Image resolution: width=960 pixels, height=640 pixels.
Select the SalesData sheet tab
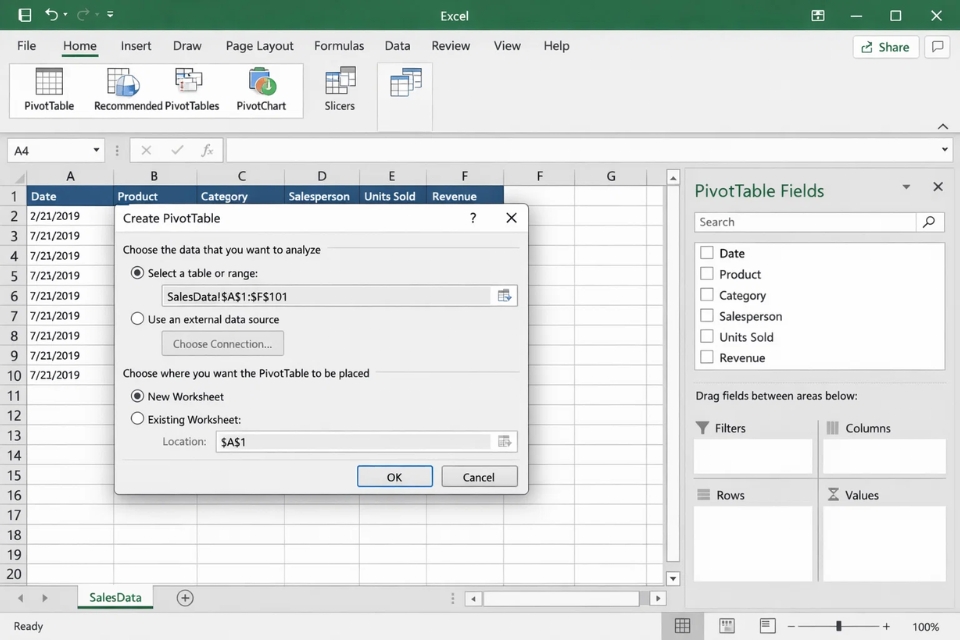click(113, 597)
